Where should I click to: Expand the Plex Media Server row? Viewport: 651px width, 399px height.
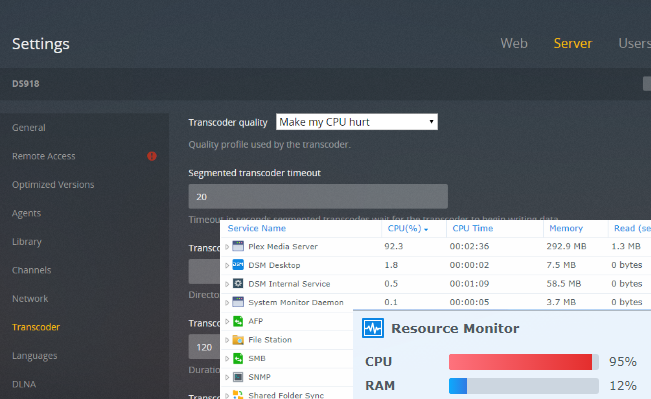coord(227,247)
